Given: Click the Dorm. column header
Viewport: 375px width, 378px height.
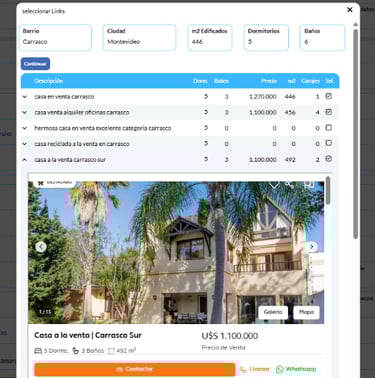Looking at the screenshot, I should point(200,81).
